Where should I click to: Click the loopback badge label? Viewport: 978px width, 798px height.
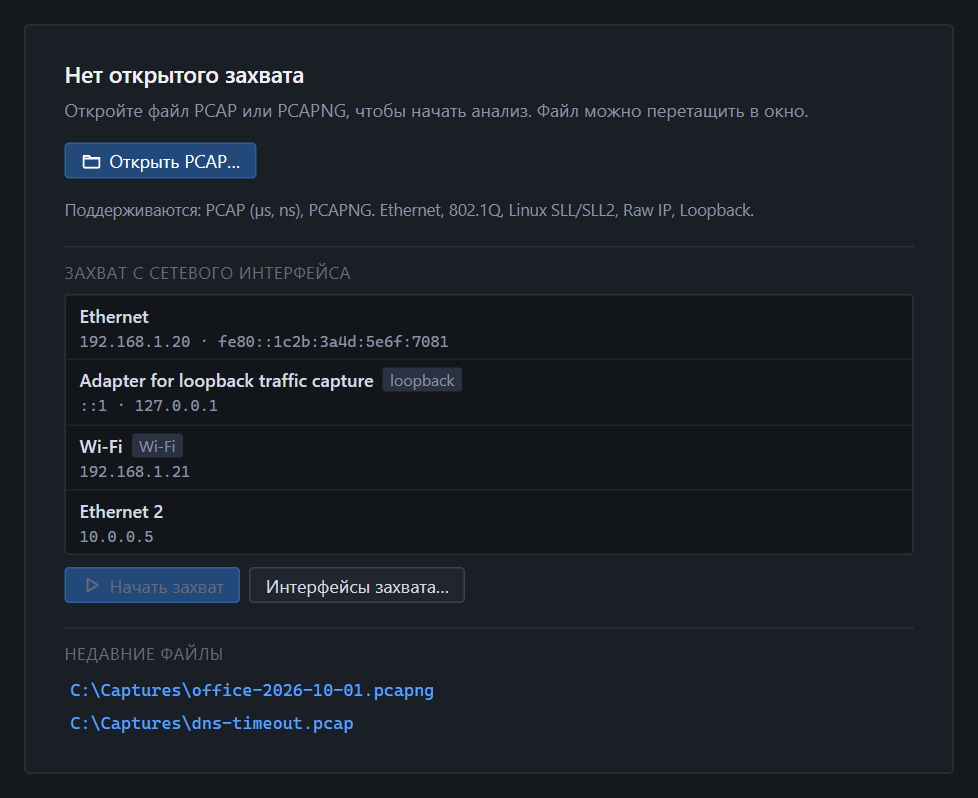(422, 381)
